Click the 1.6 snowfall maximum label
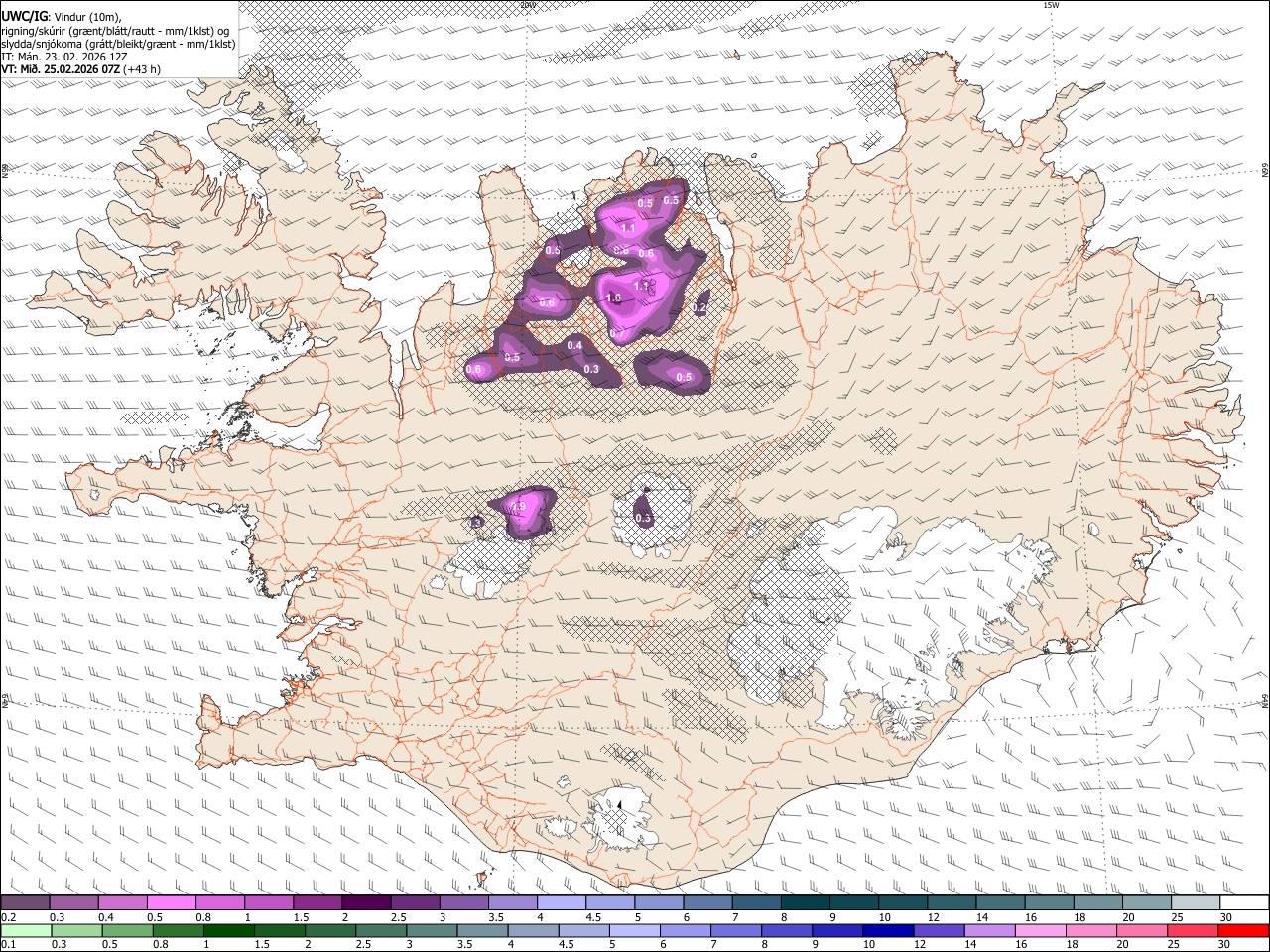1270x952 pixels. click(613, 297)
